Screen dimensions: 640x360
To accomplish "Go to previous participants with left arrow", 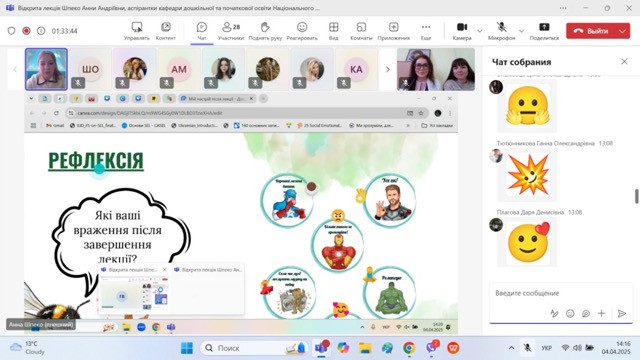I will click(x=15, y=69).
